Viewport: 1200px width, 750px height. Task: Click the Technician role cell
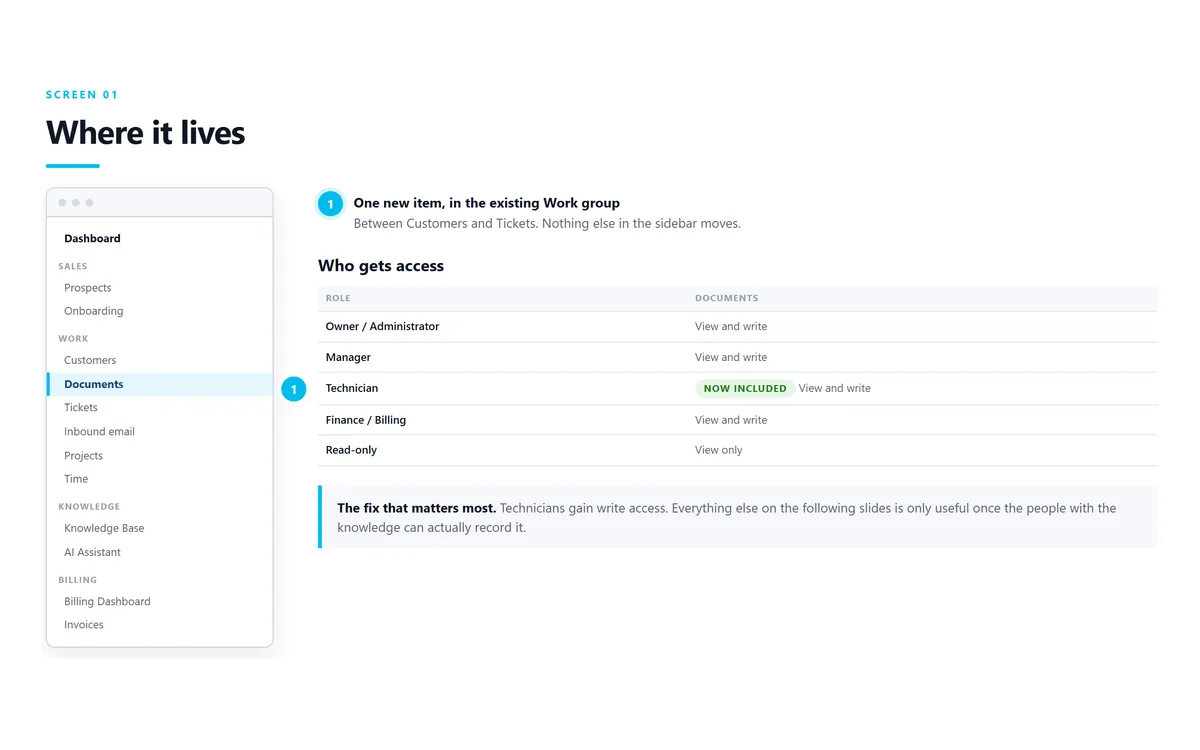pos(352,388)
